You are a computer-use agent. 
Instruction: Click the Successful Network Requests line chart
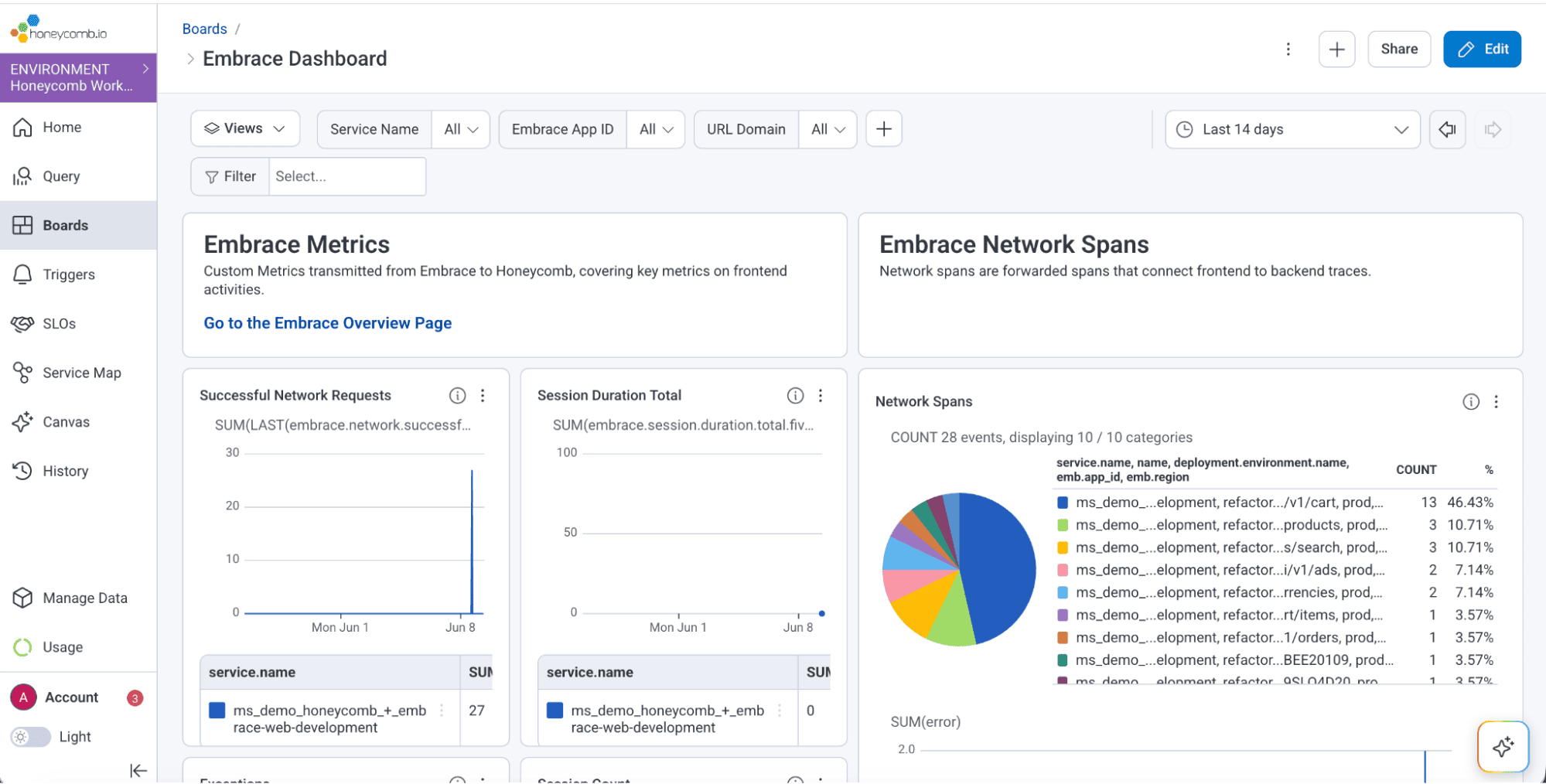pos(363,533)
